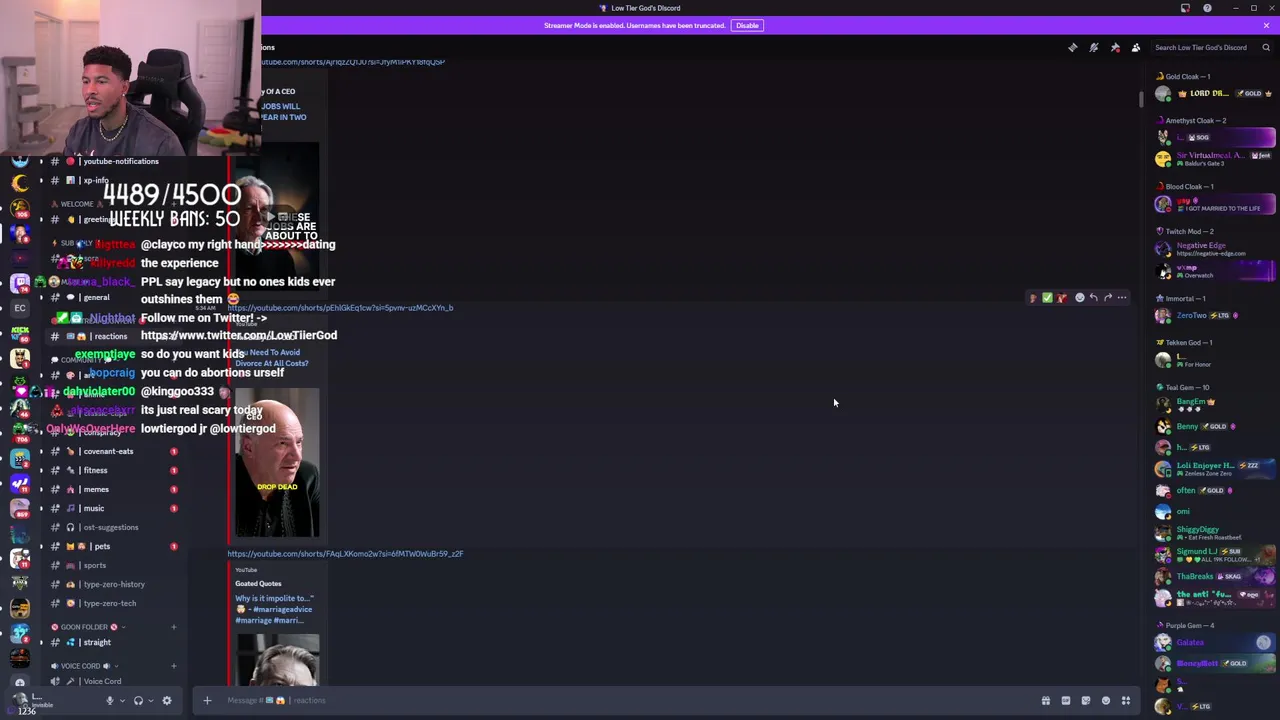Viewport: 1280px width, 720px height.
Task: Open pinned messages icon
Action: pos(1115,47)
